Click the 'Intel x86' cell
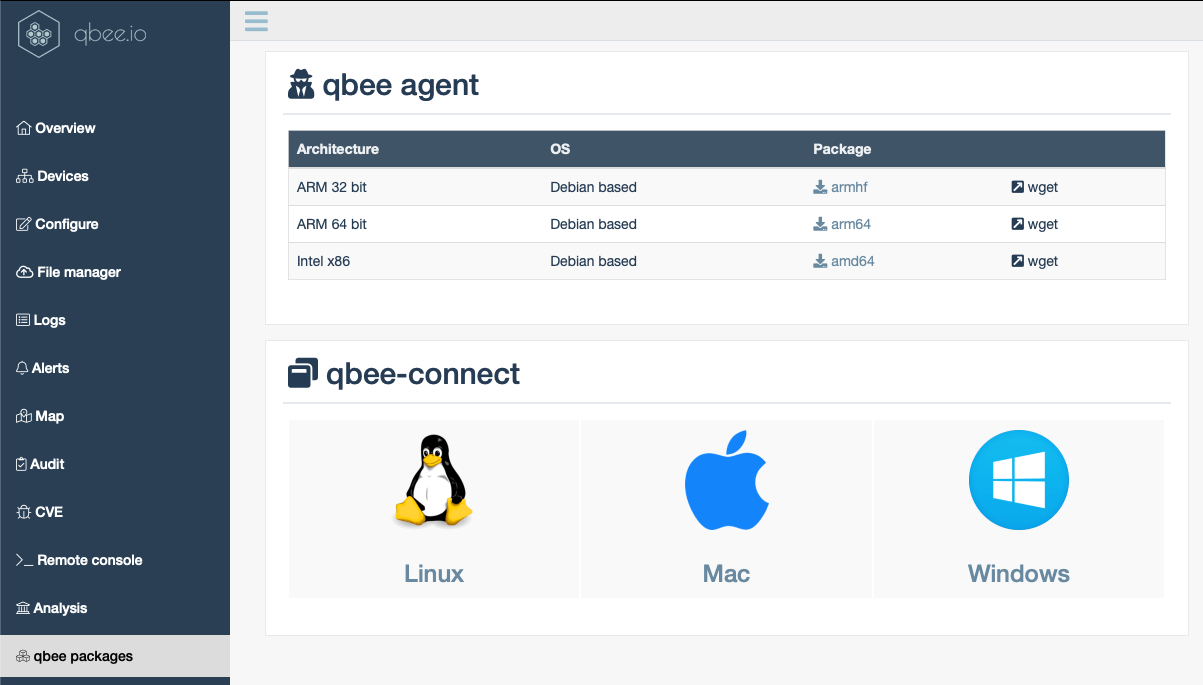 point(324,261)
